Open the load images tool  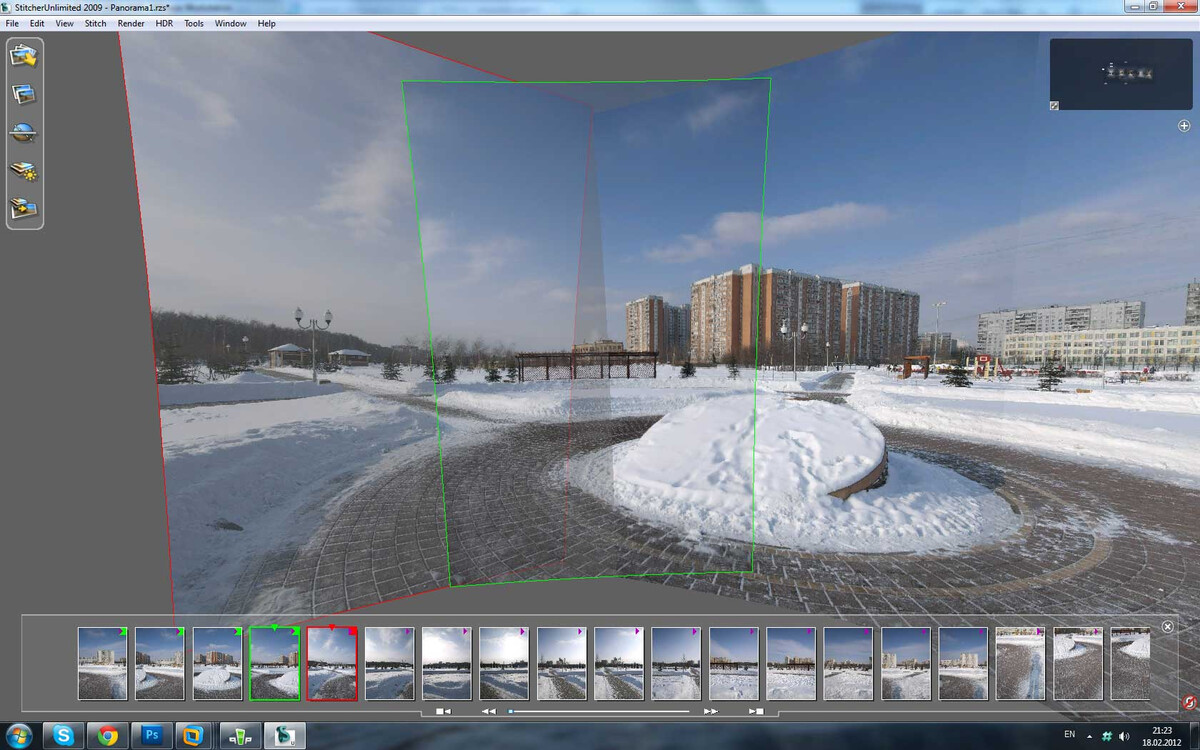click(x=24, y=56)
